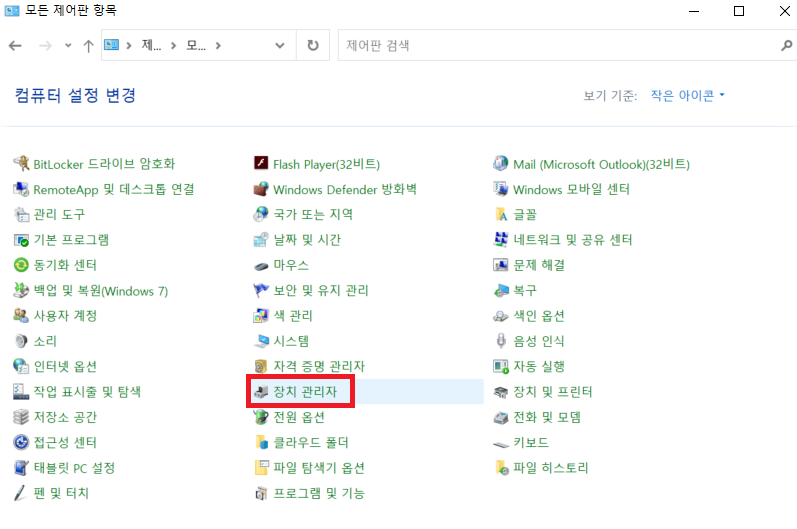Open the 글꼴 fonts icon
The image size is (797, 529).
tap(501, 214)
